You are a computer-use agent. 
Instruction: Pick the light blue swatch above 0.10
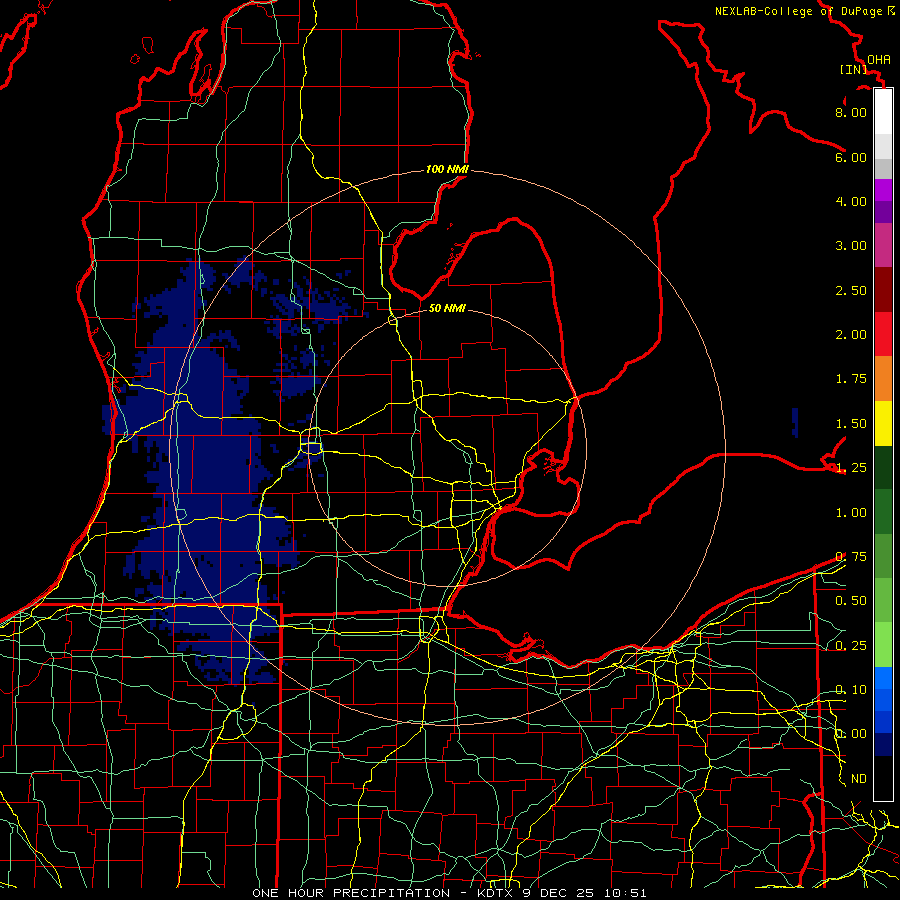pos(883,678)
